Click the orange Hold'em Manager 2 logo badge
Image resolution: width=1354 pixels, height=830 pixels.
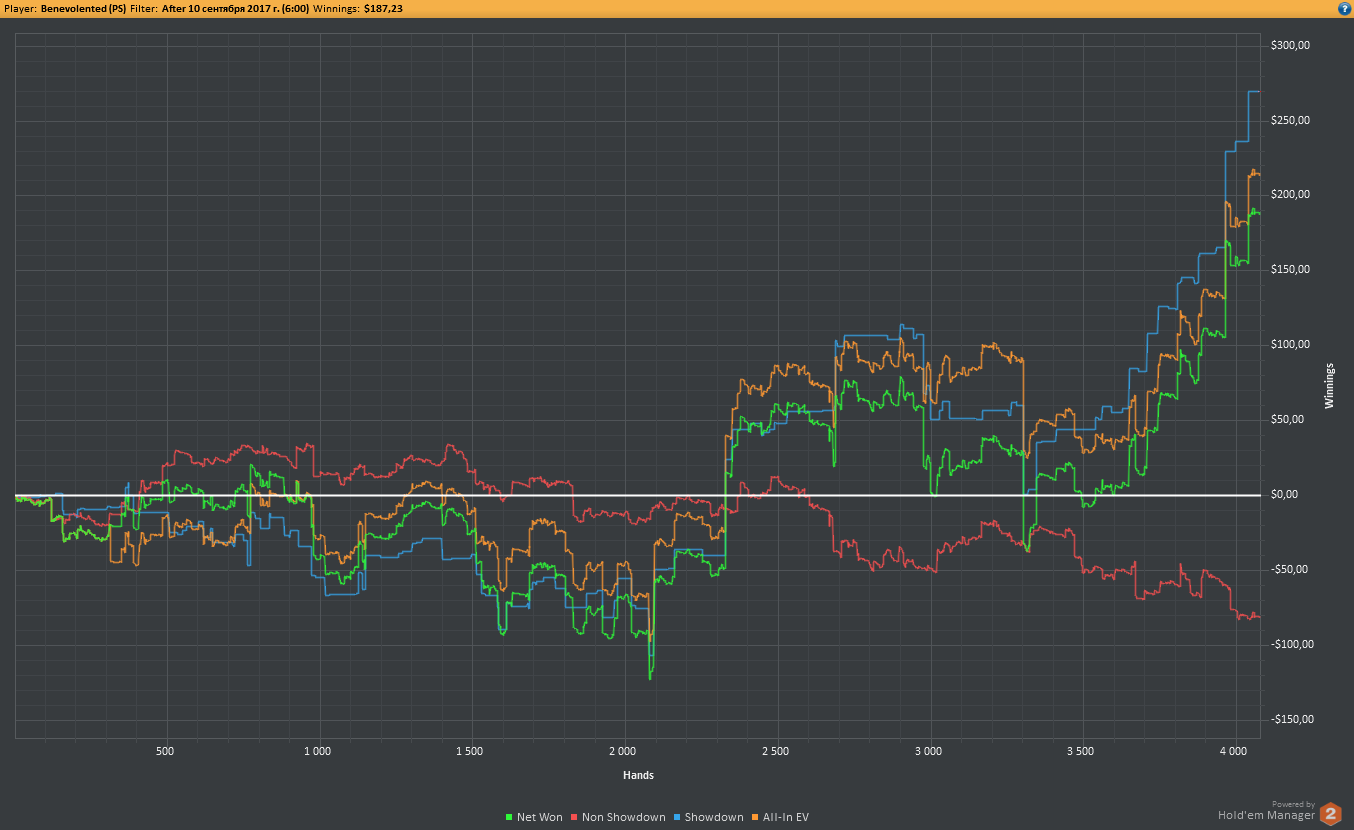pyautogui.click(x=1330, y=814)
